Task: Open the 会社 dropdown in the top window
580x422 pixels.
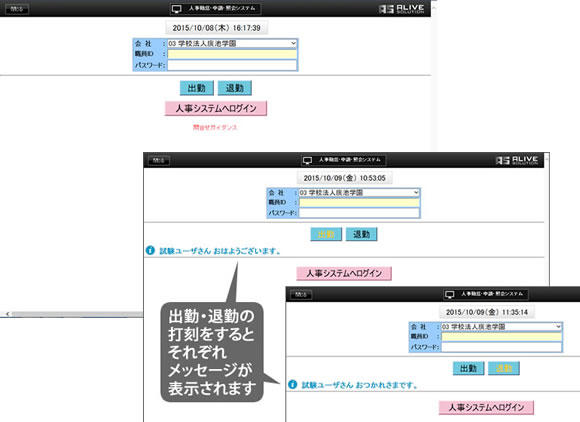Action: (x=232, y=44)
